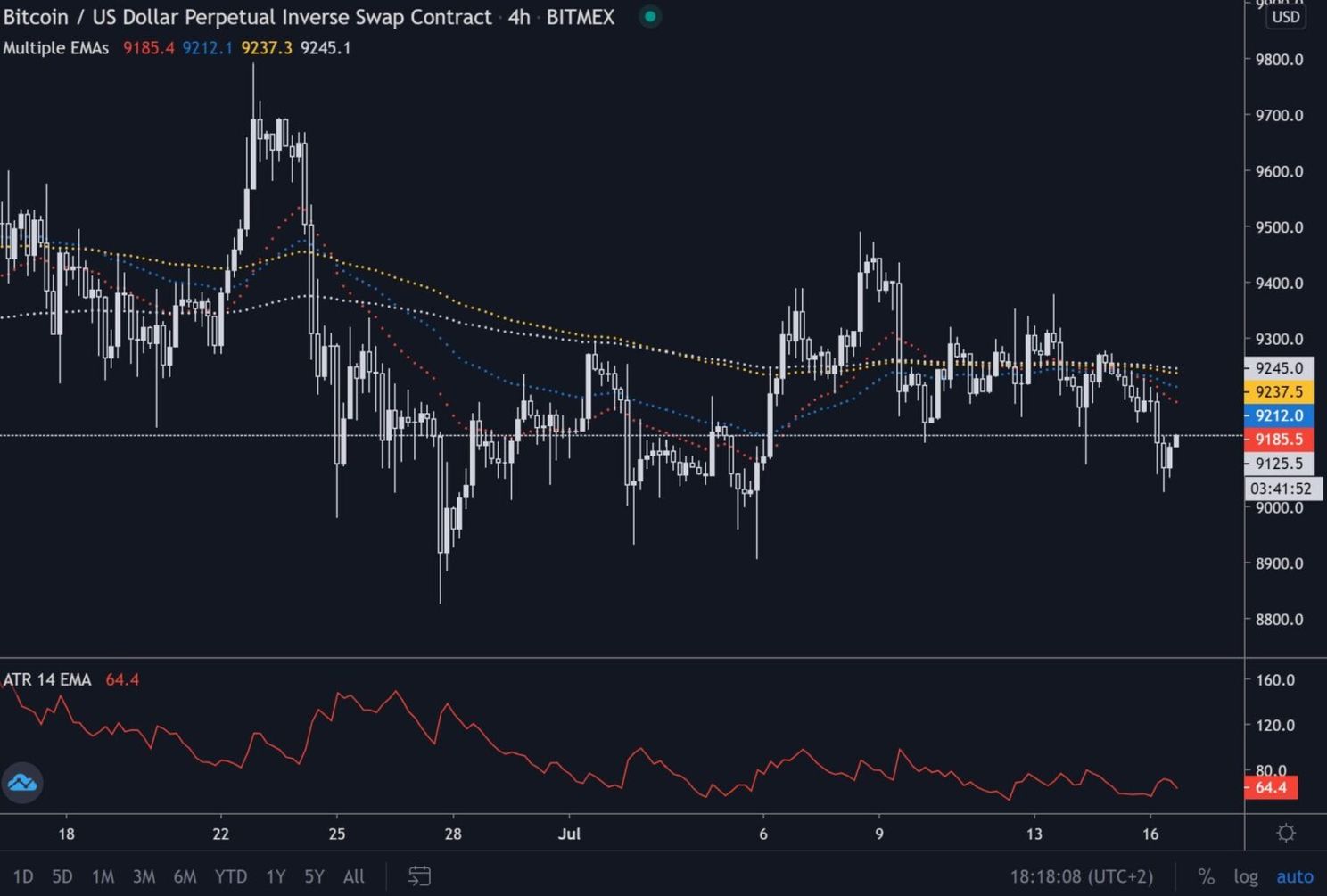The width and height of the screenshot is (1327, 896).
Task: Select the 5Y time range
Action: pos(314,876)
